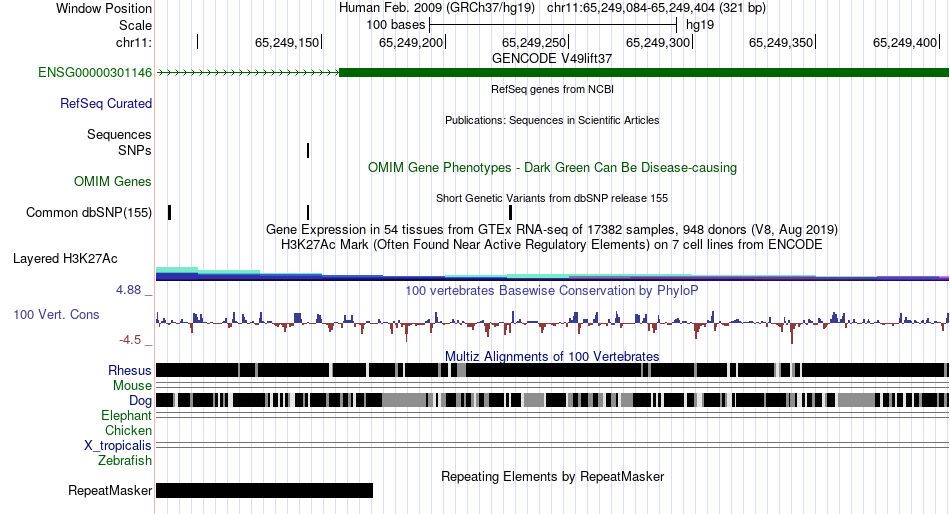Click the SNP marker in the SNPs row
Screen dimensions: 950x514
coord(308,150)
